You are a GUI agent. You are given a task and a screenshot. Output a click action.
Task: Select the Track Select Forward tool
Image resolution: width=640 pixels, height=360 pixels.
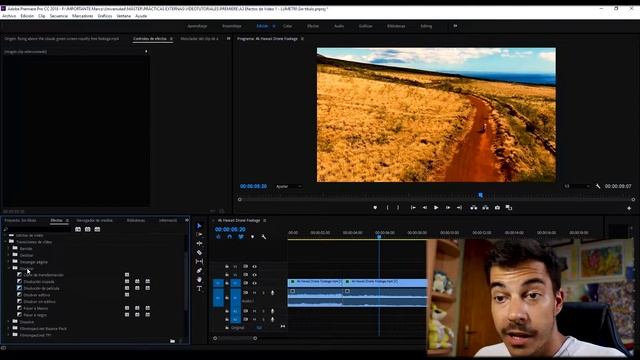click(199, 235)
